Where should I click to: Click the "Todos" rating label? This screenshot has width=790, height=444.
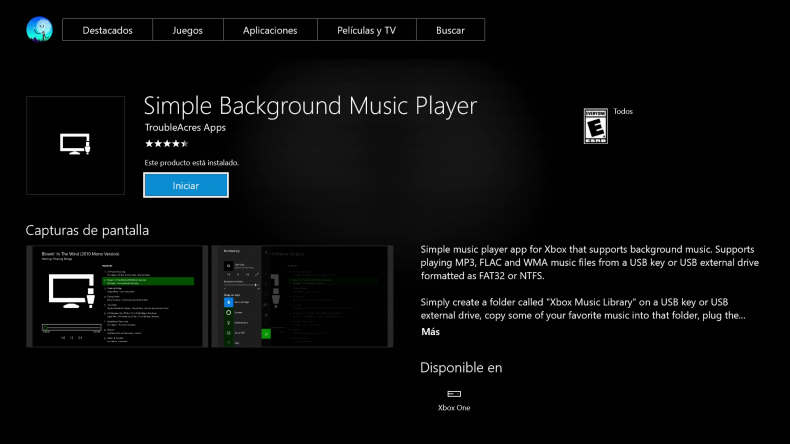[x=623, y=111]
